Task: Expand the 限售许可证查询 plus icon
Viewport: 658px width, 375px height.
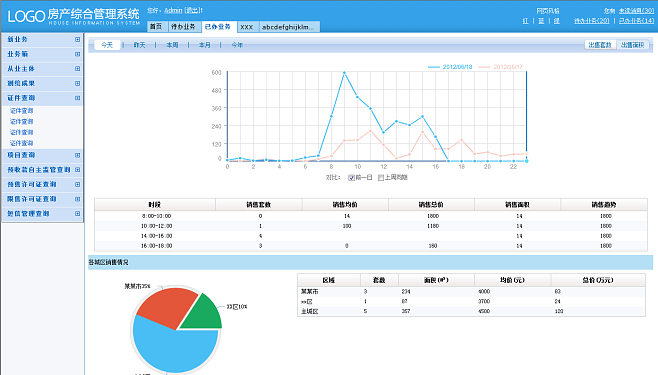Action: coord(77,199)
